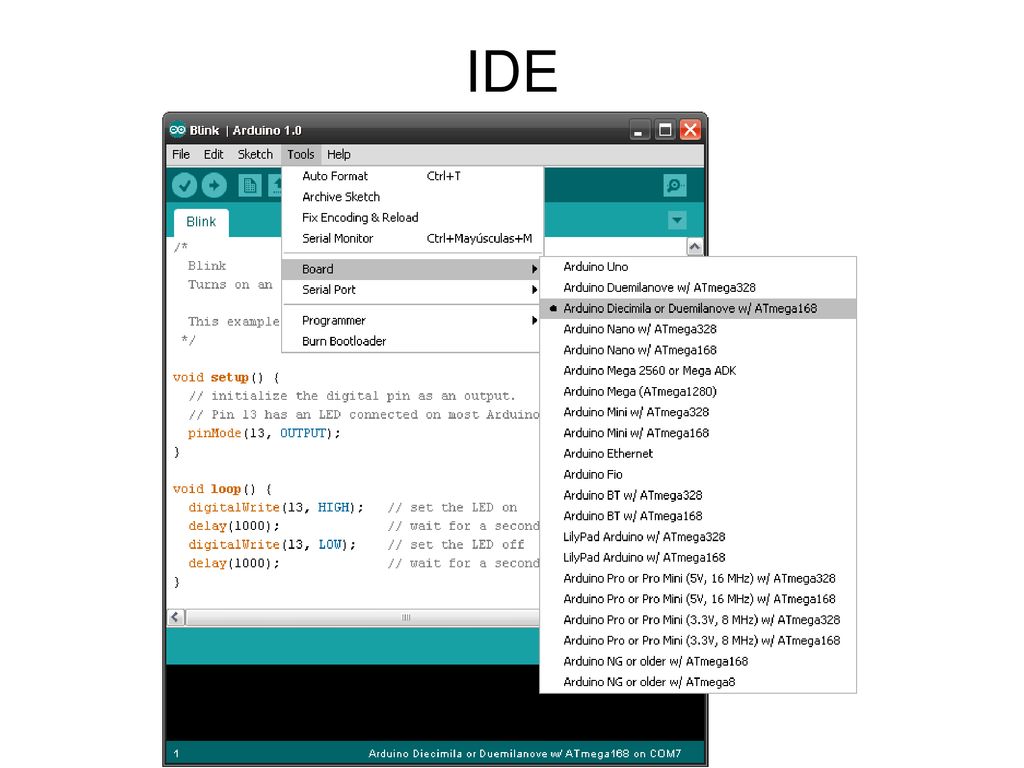
Task: Select Arduino Ethernet board
Action: pos(698,454)
